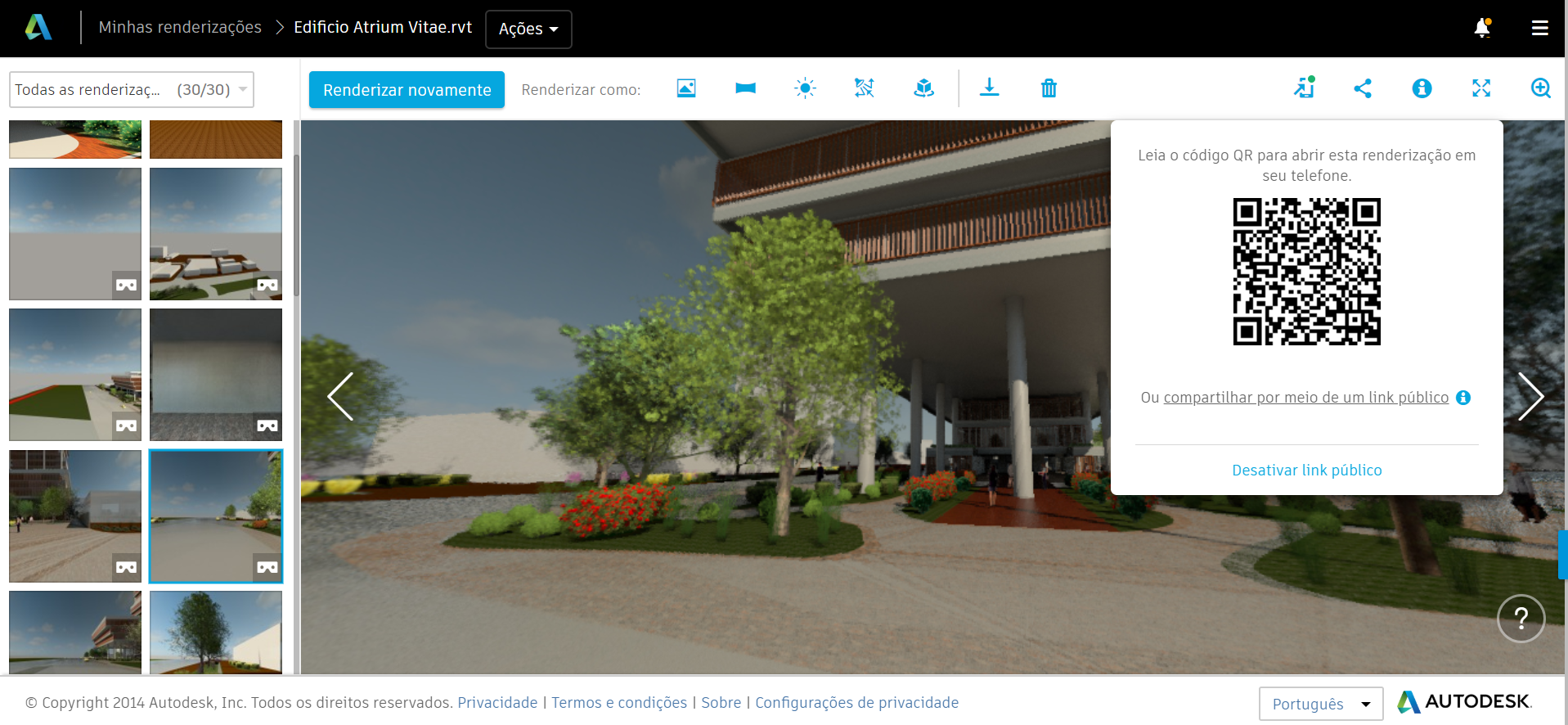
Task: Render as still image icon
Action: [x=686, y=88]
